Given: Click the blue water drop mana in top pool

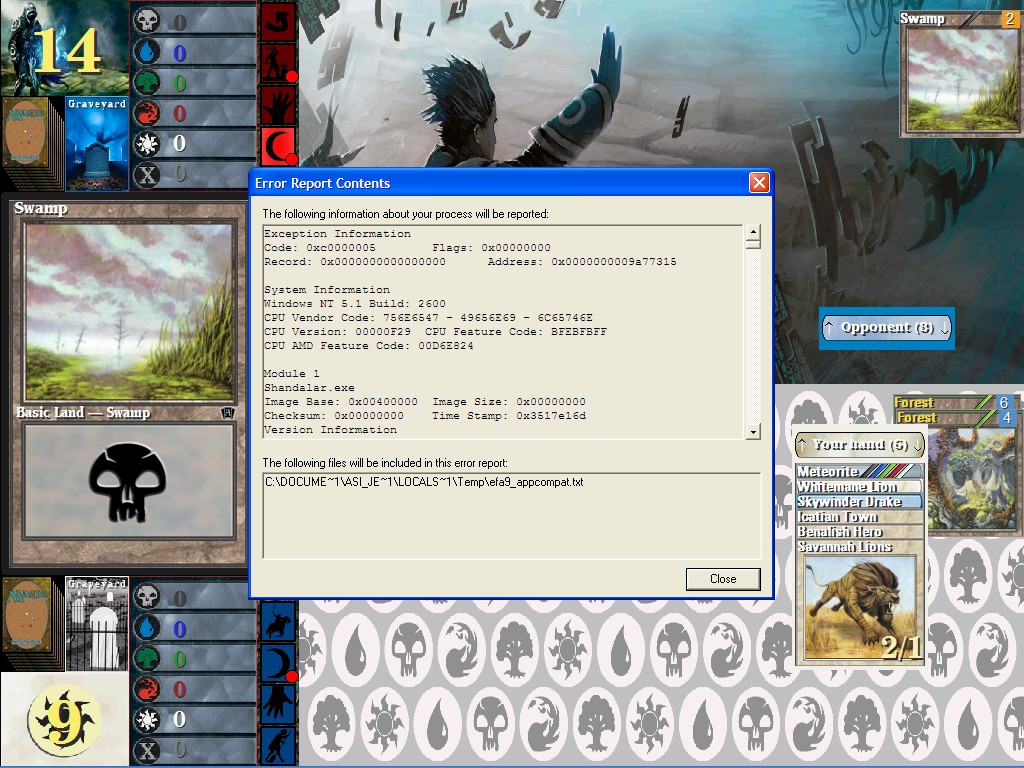Looking at the screenshot, I should point(147,52).
